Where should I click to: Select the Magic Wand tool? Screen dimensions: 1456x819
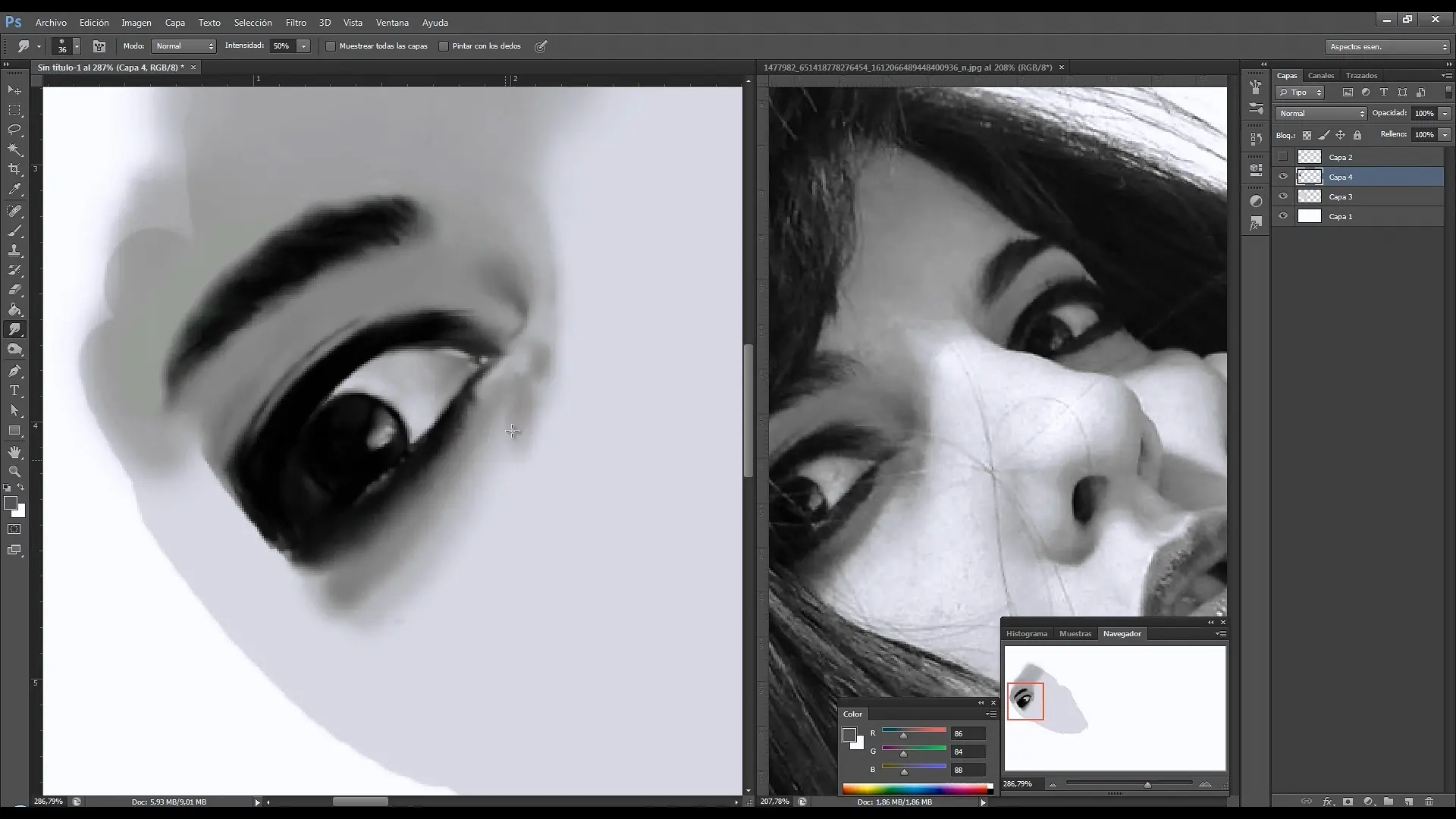tap(14, 150)
